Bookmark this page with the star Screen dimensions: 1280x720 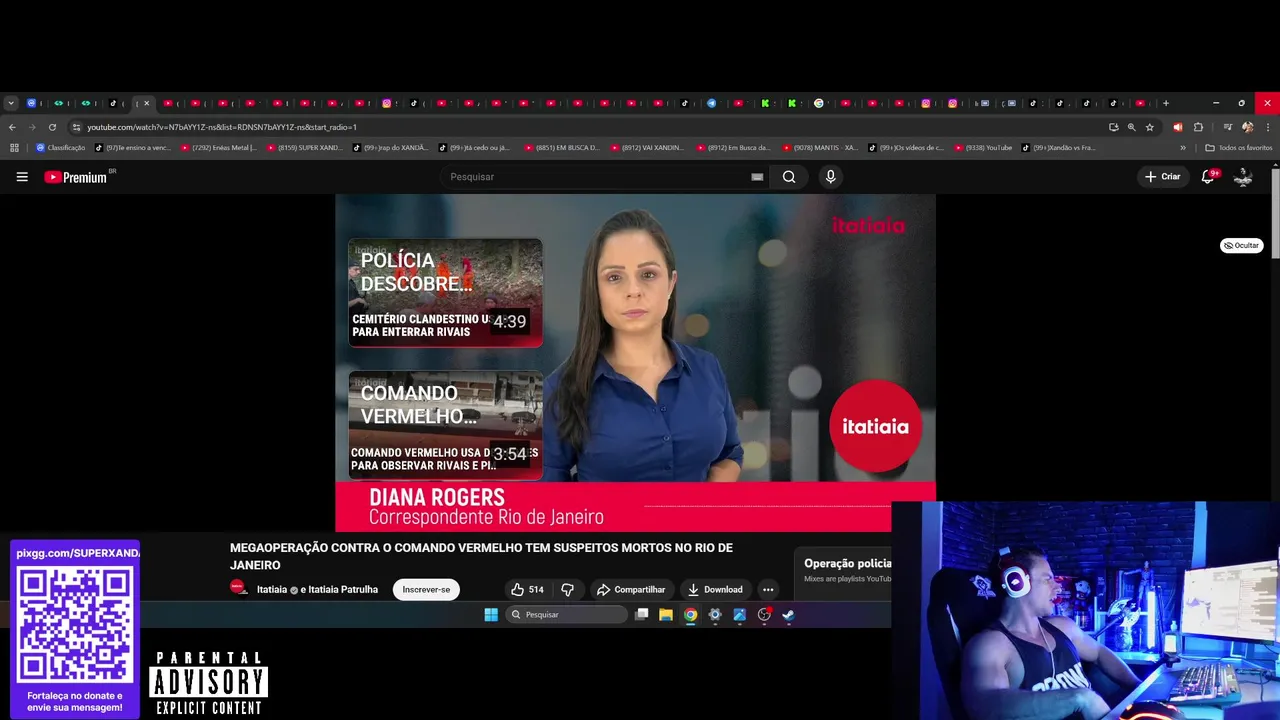pos(1150,127)
